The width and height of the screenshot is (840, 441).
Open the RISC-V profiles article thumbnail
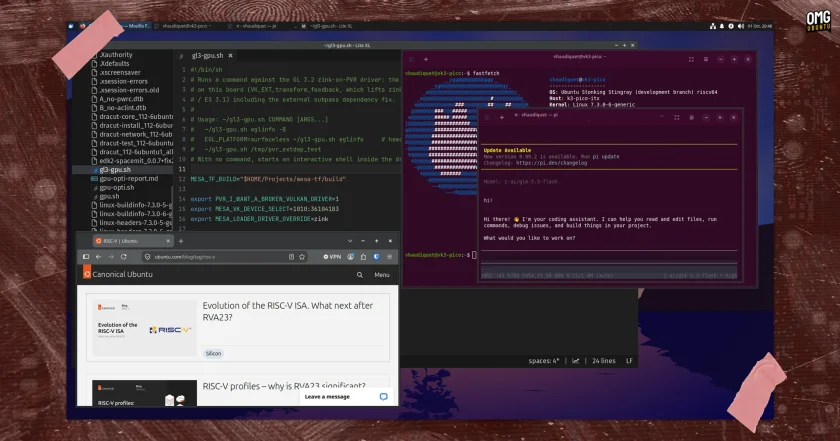[144, 393]
